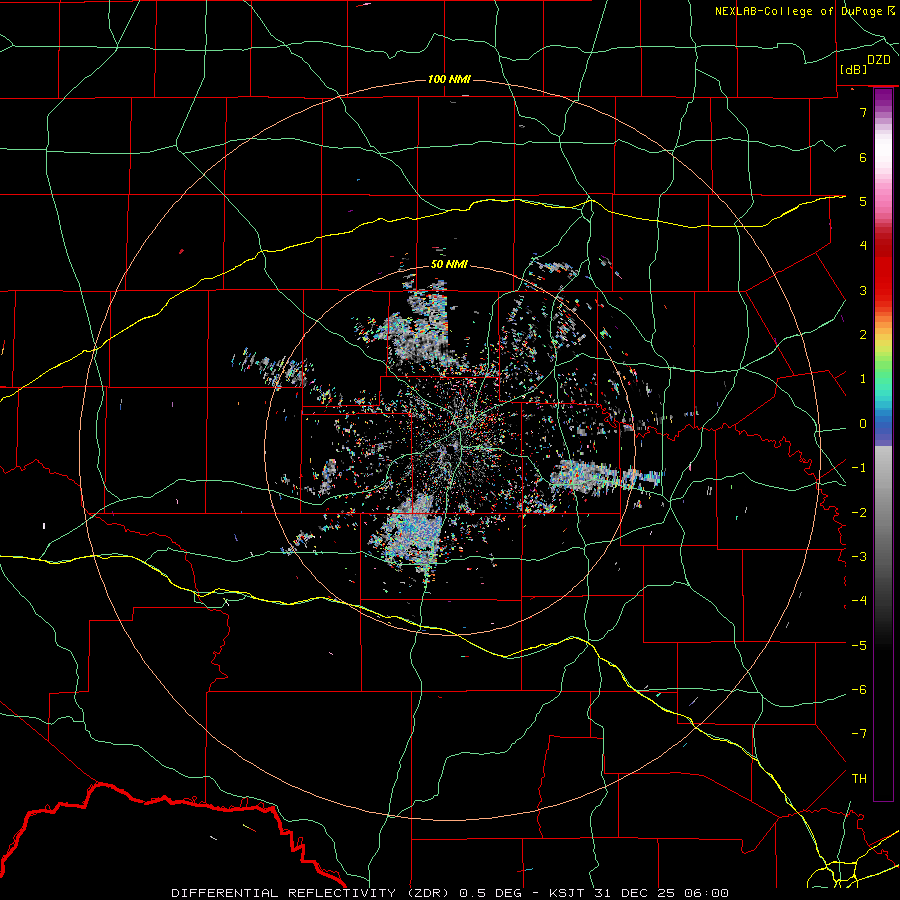The width and height of the screenshot is (900, 900).
Task: Click the "06:00" time in caption
Action: click(x=707, y=893)
